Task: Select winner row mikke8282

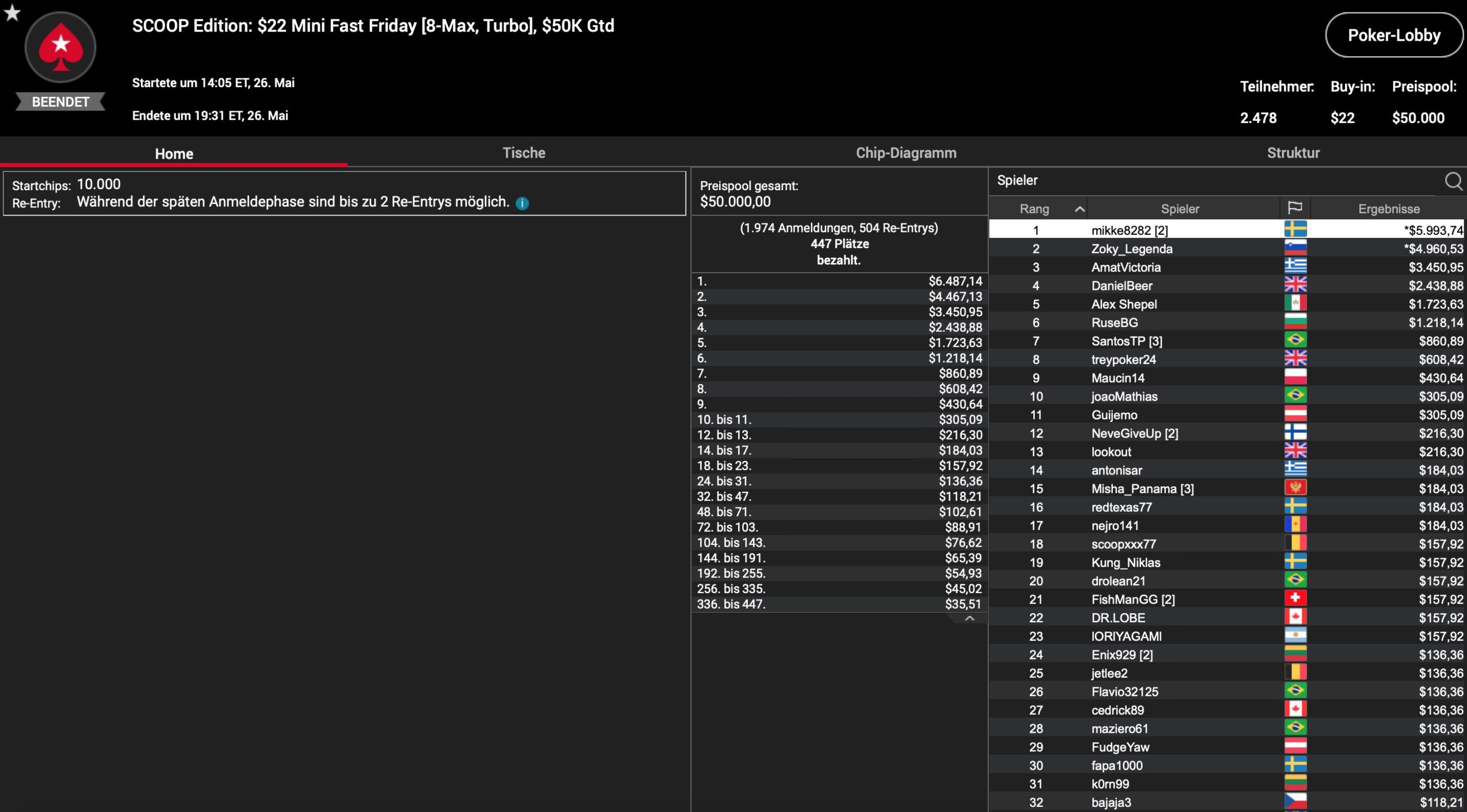Action: [1129, 230]
